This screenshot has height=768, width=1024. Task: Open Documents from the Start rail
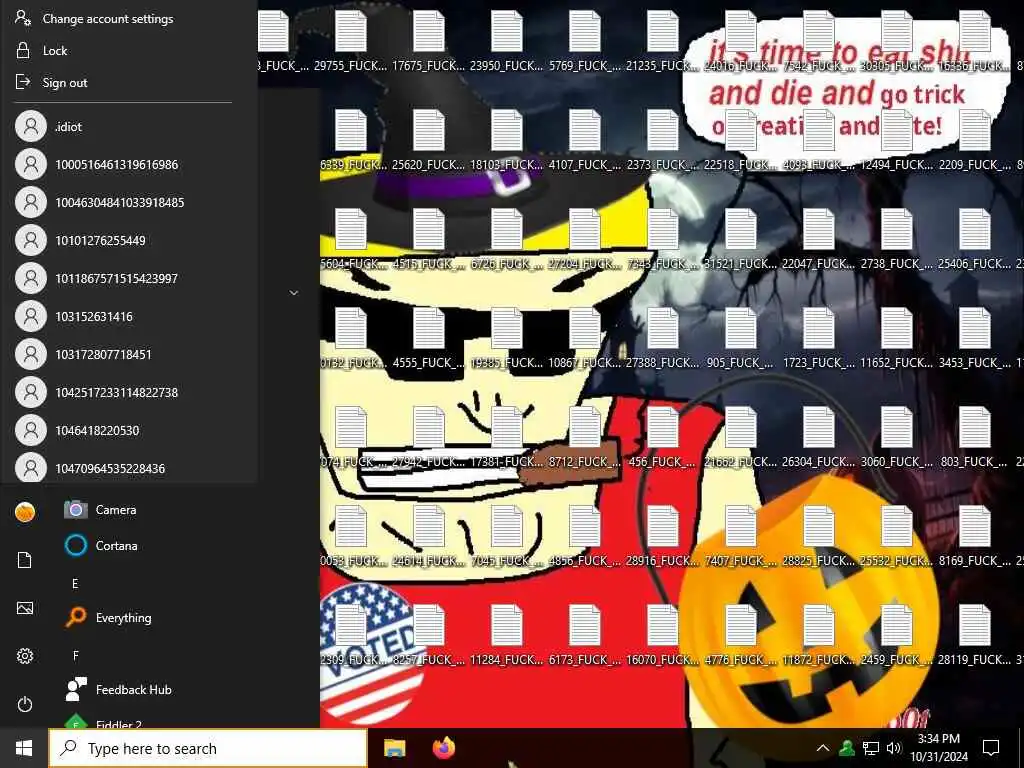[25, 560]
